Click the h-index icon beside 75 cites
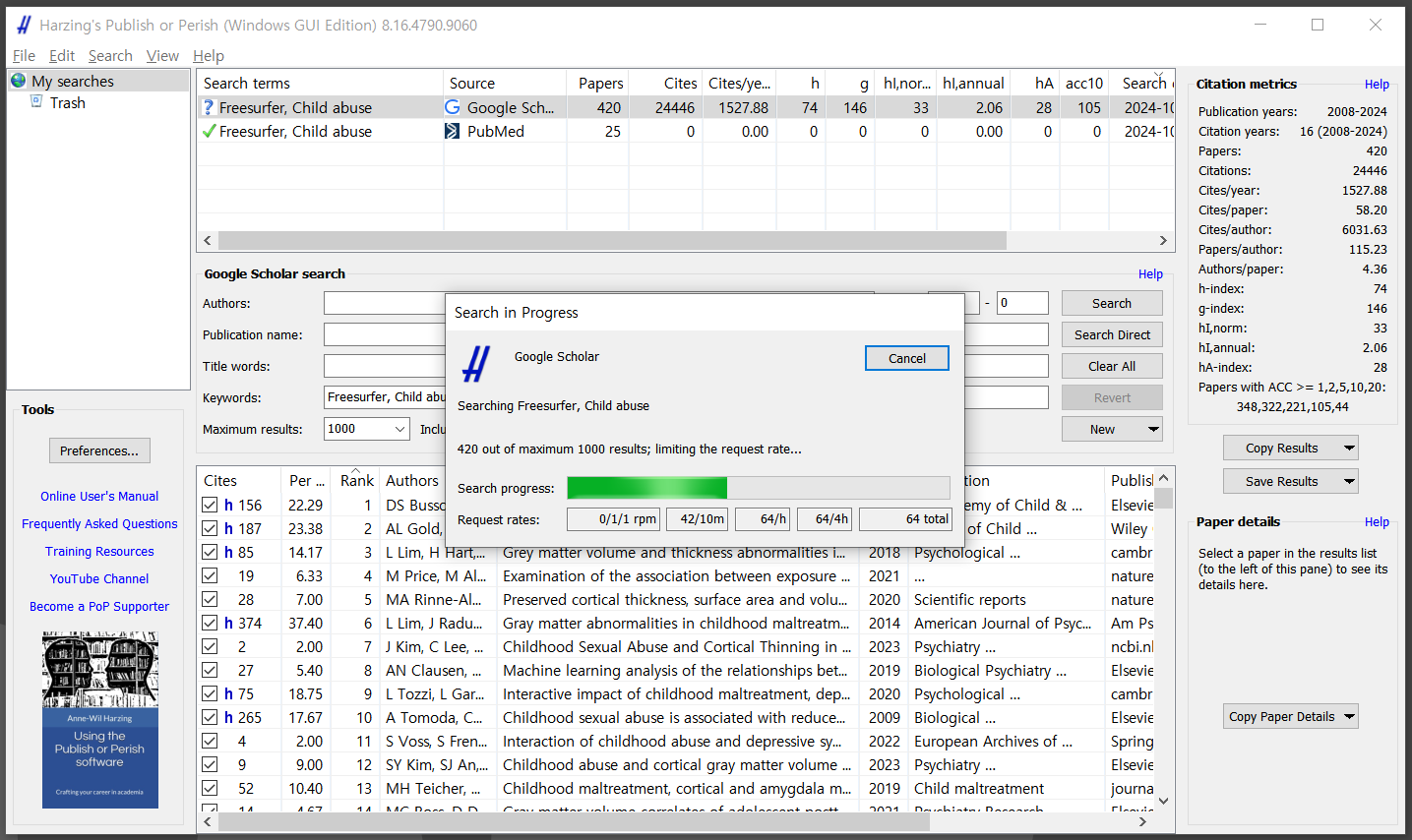The width and height of the screenshot is (1412, 840). coord(228,693)
